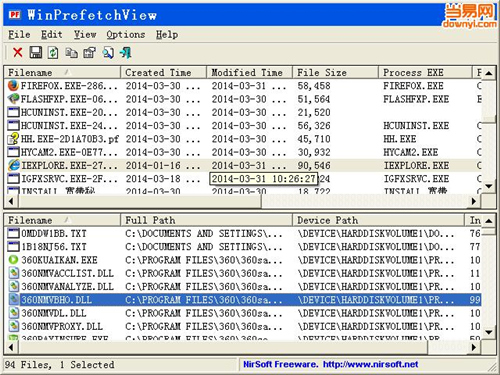
Task: Click the Internet Explorer icon in IEXPLORE.EXE row
Action: coord(13,165)
